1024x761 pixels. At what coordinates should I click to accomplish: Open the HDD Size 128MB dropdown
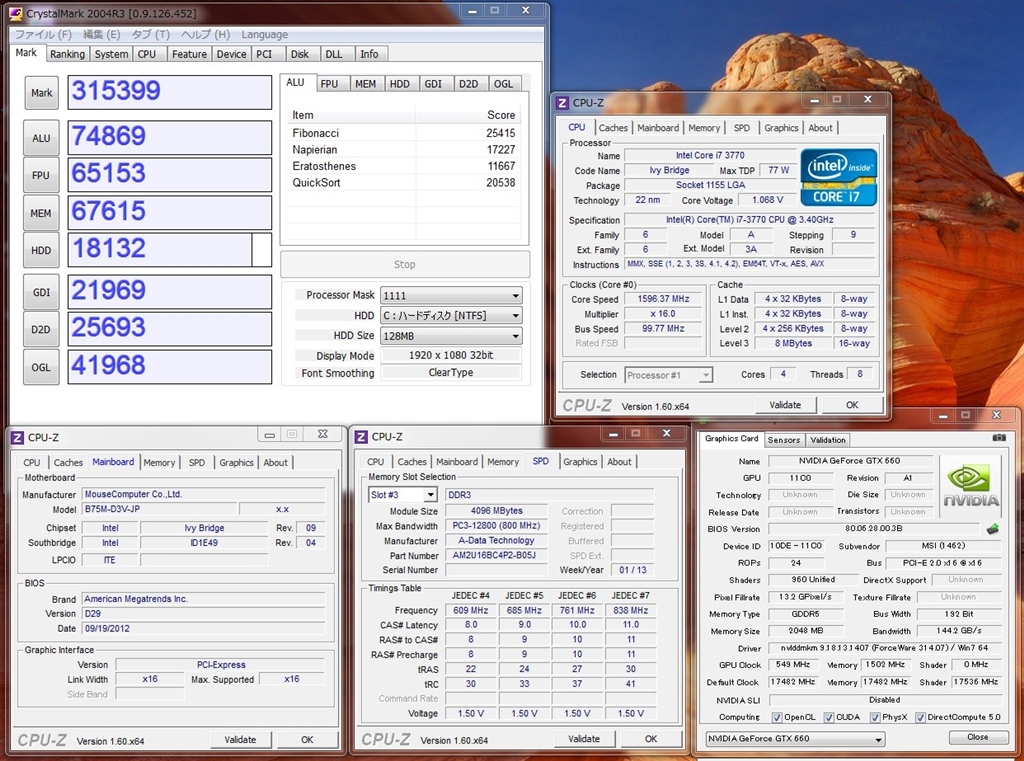click(x=451, y=336)
